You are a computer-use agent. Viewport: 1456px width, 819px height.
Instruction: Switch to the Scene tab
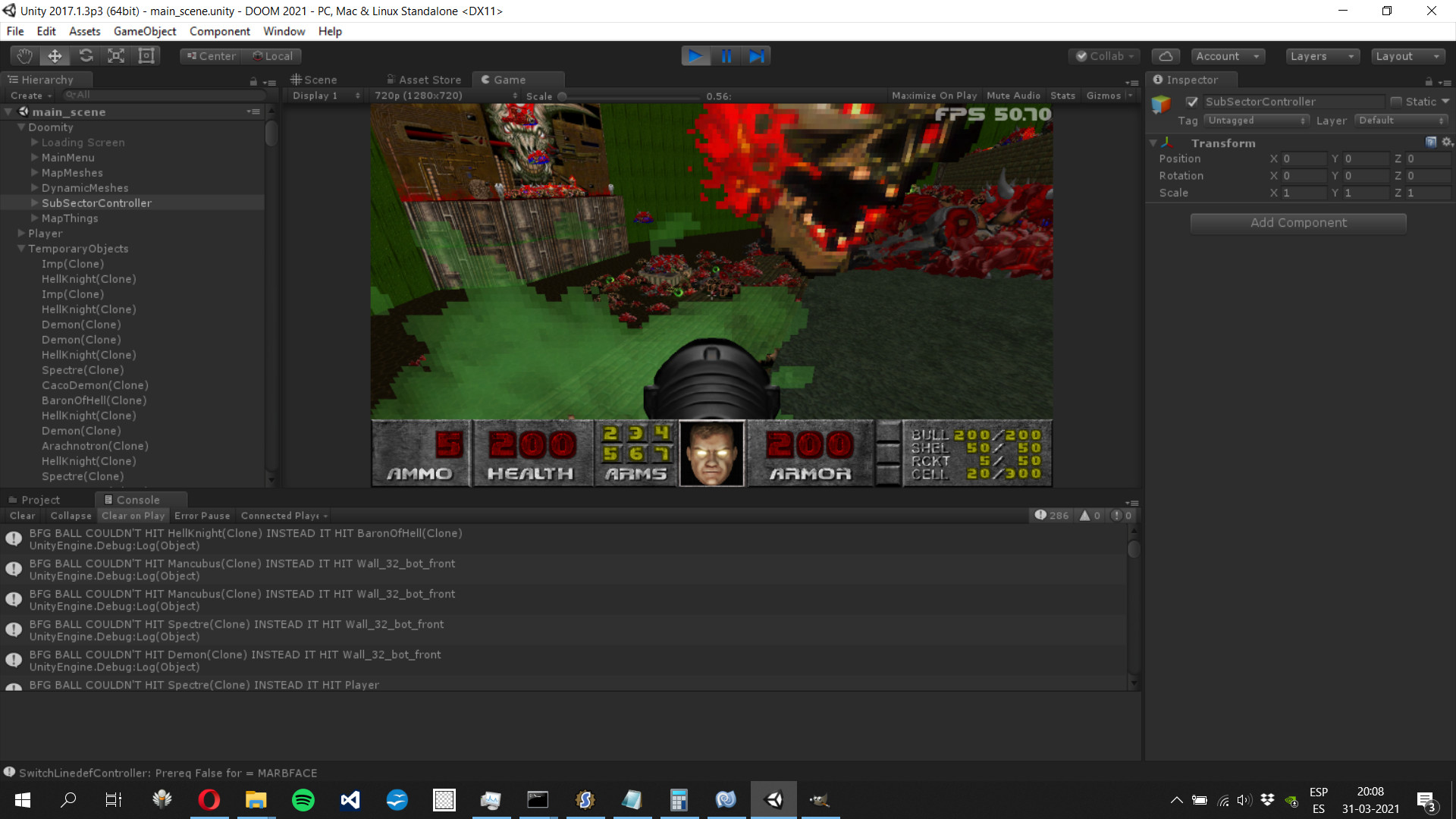pyautogui.click(x=314, y=80)
